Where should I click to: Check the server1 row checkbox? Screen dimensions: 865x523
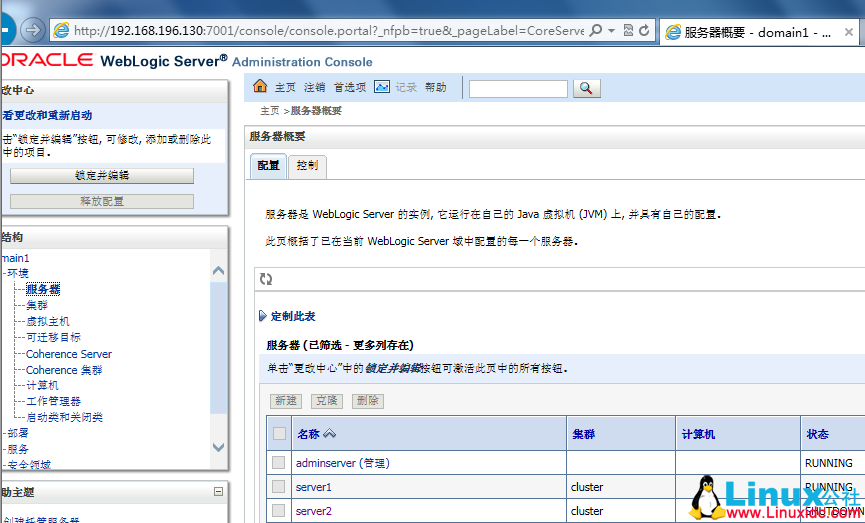click(279, 487)
